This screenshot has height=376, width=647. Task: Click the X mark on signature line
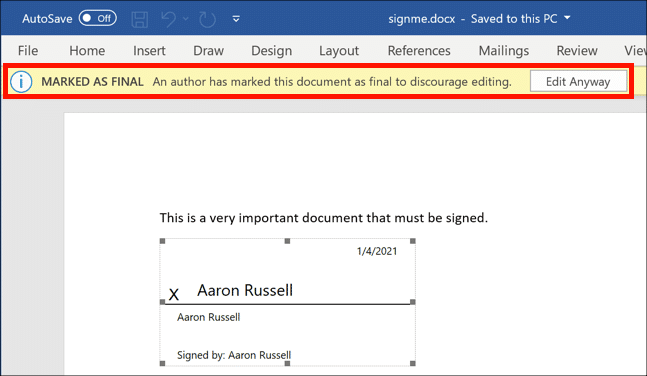coord(174,295)
